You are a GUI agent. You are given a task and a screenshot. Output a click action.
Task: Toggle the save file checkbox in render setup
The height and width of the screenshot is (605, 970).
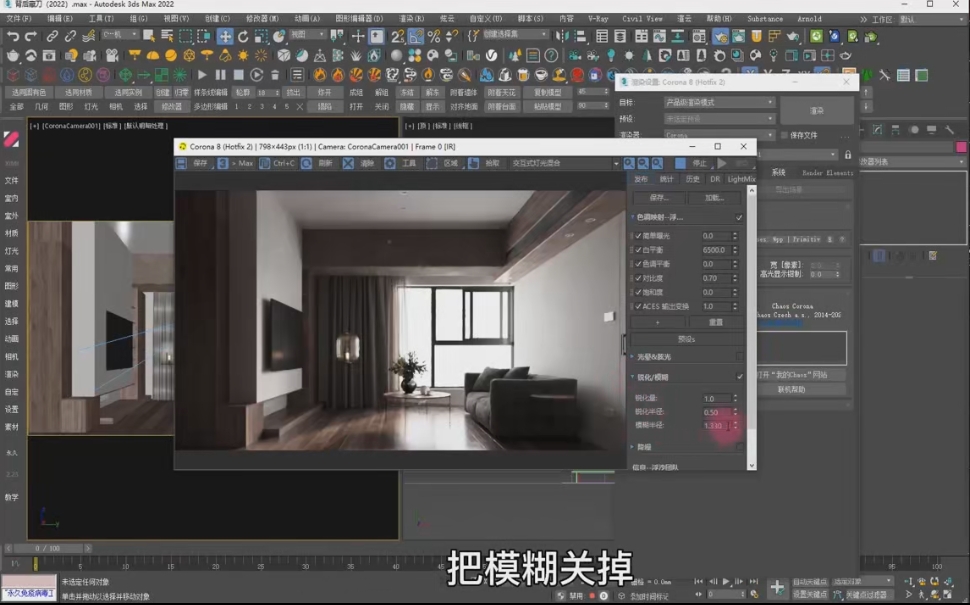click(784, 135)
